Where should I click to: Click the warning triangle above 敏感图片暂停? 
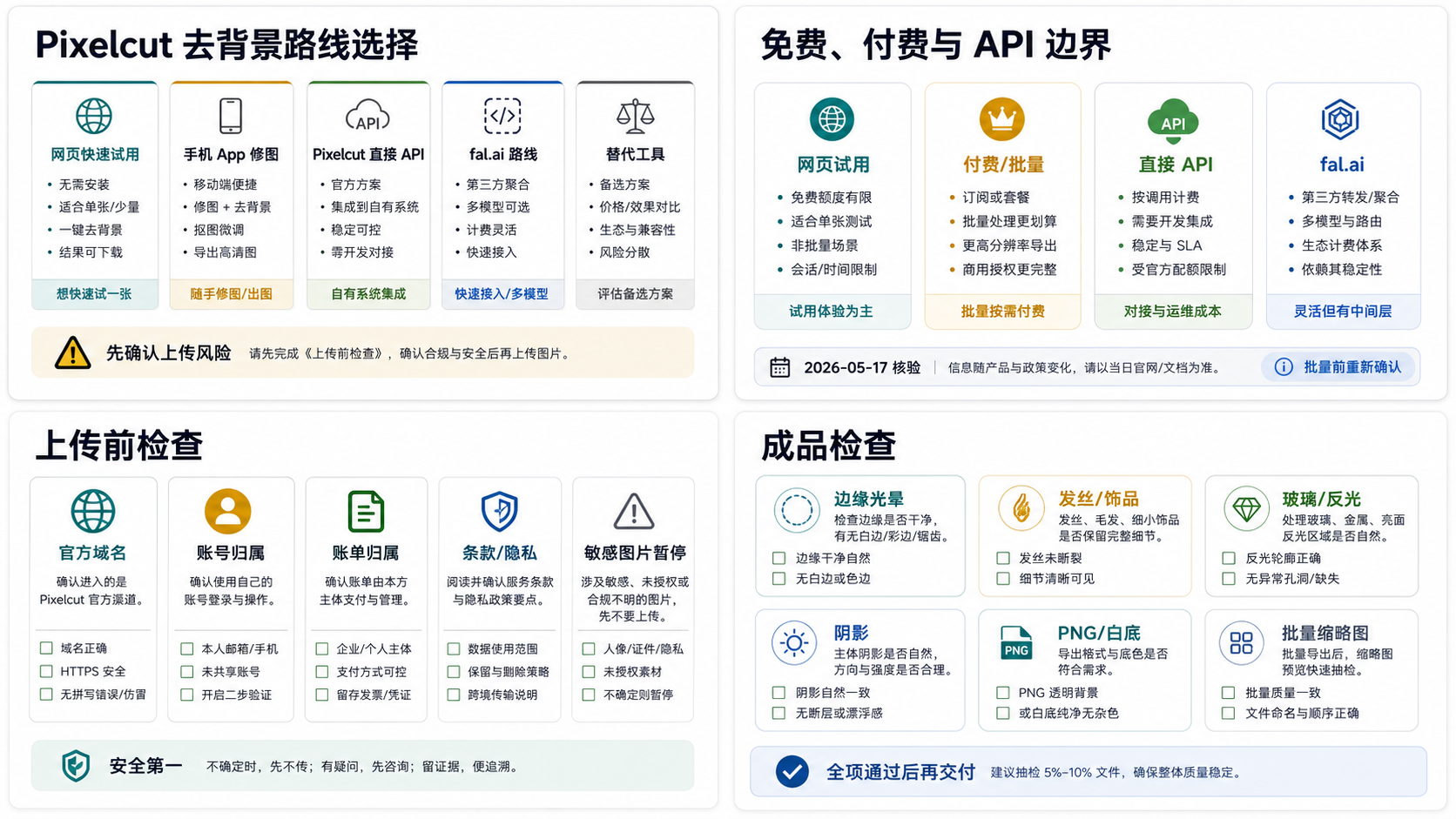point(634,512)
